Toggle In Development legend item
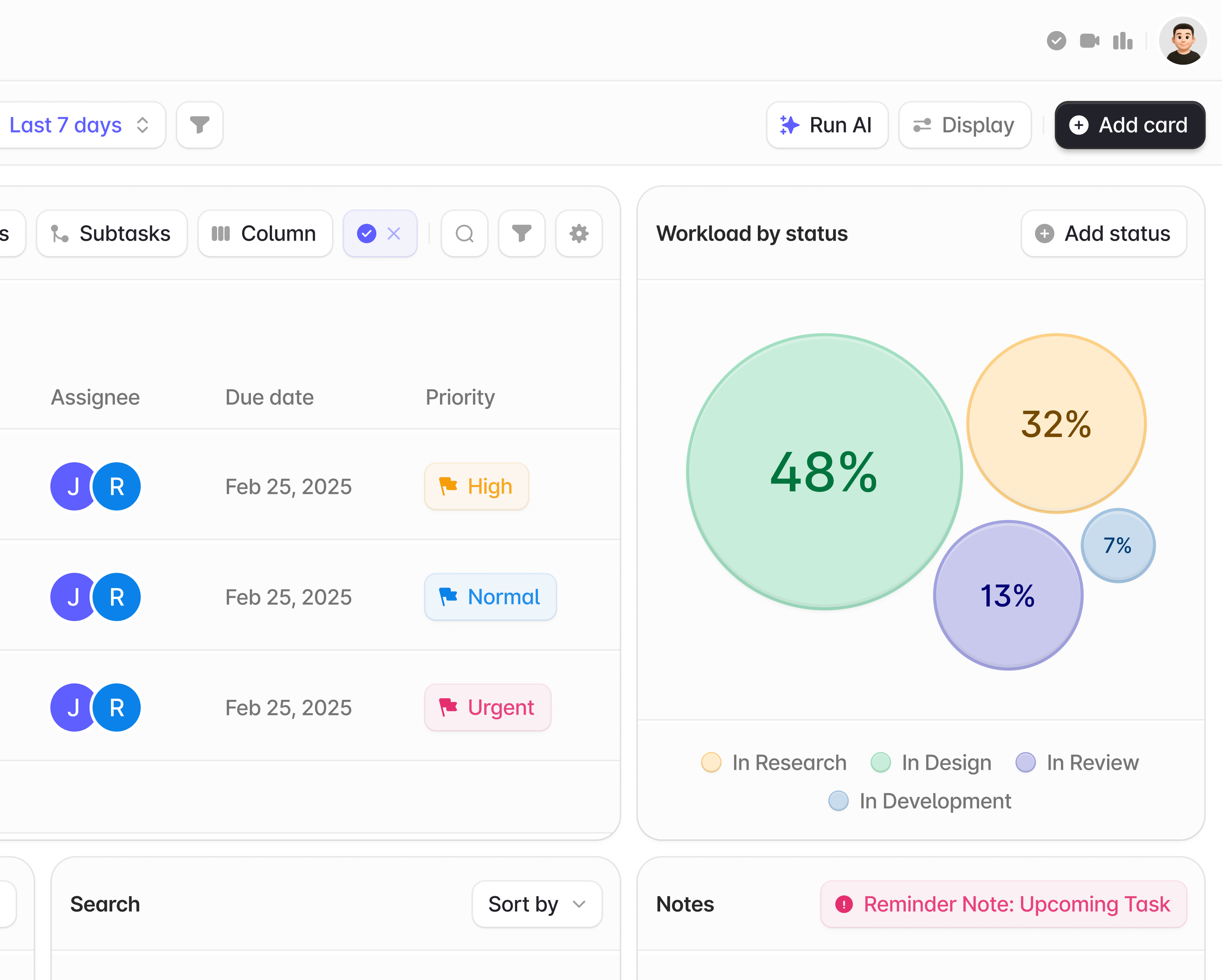The image size is (1222, 980). [x=919, y=801]
